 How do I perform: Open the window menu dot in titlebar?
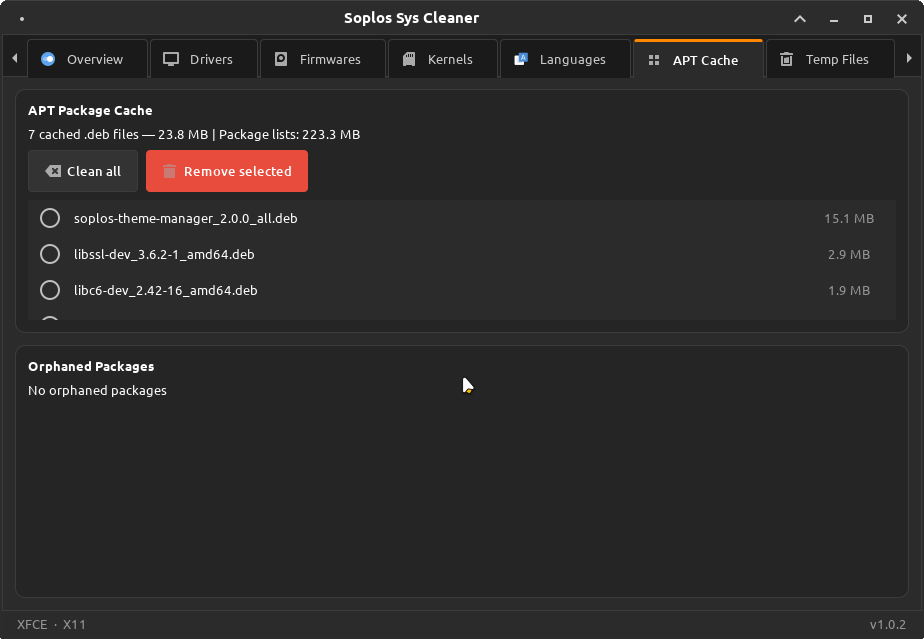[22, 19]
